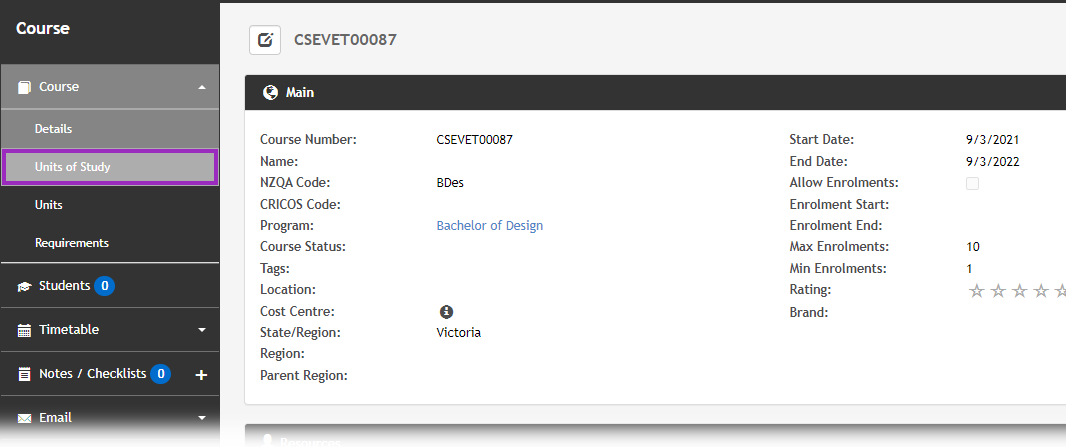
Task: Set rating to two stars
Action: [998, 291]
